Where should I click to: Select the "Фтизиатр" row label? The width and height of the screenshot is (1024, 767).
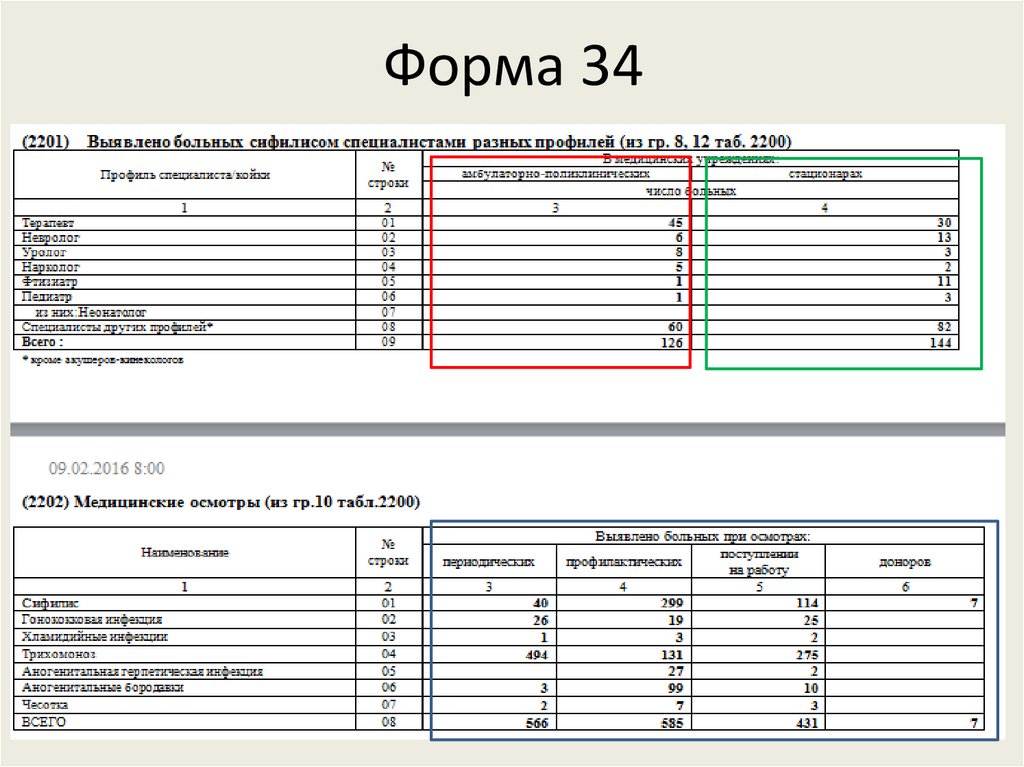click(x=49, y=282)
